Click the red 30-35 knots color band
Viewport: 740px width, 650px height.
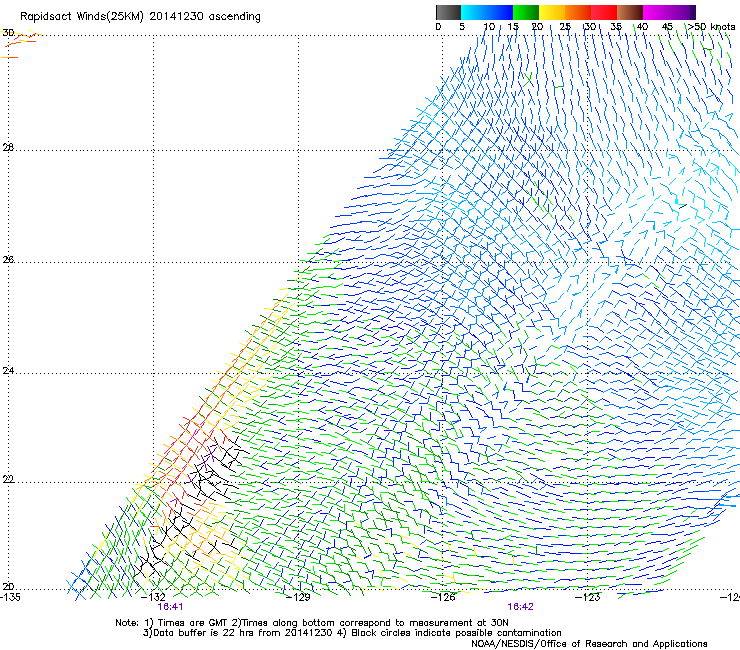tap(604, 12)
